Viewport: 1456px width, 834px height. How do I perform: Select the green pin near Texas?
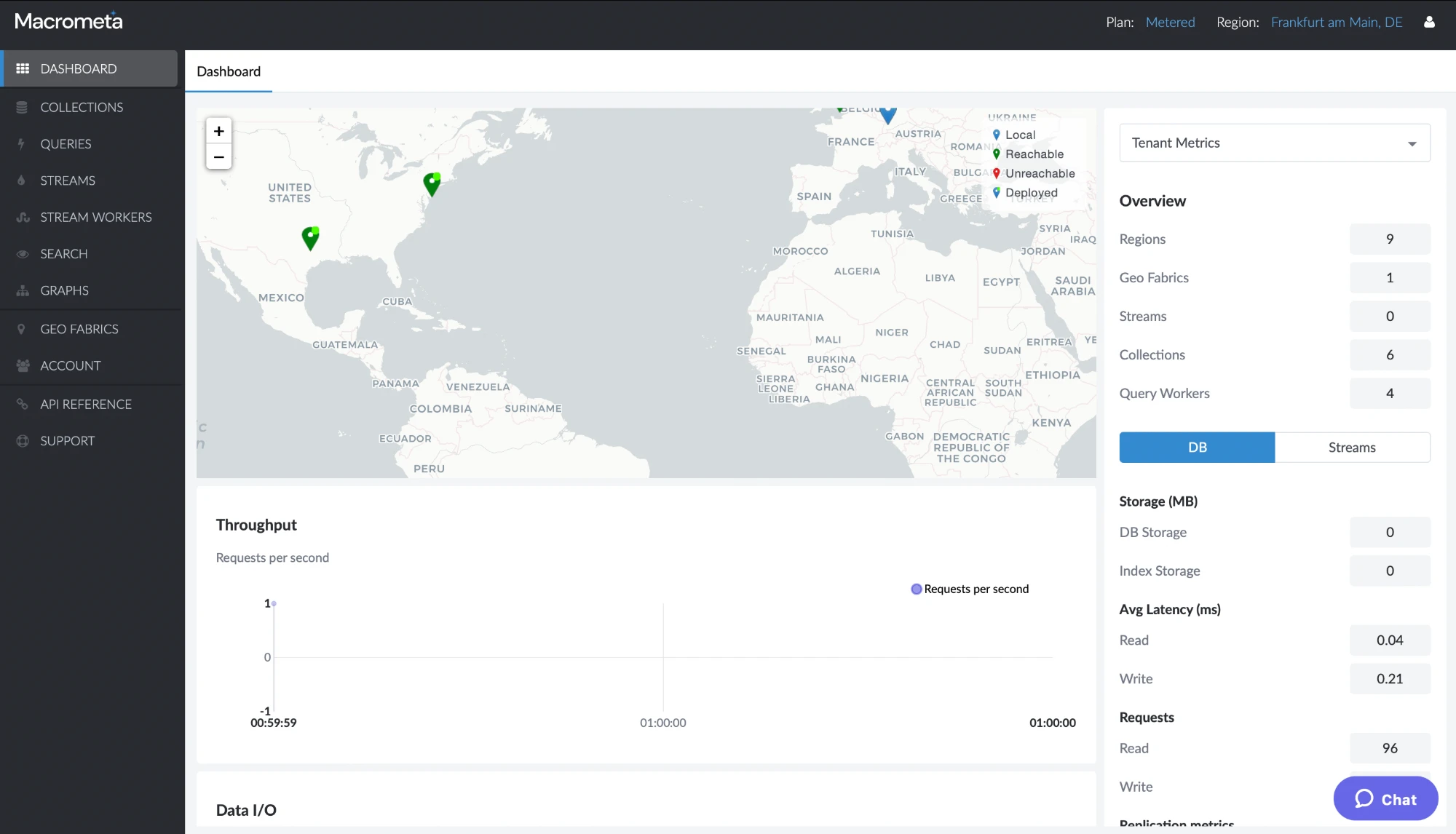pyautogui.click(x=310, y=239)
